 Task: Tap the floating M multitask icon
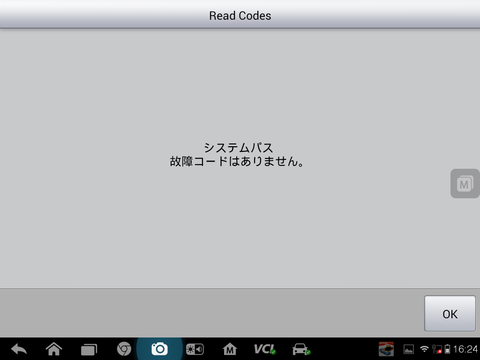(465, 183)
